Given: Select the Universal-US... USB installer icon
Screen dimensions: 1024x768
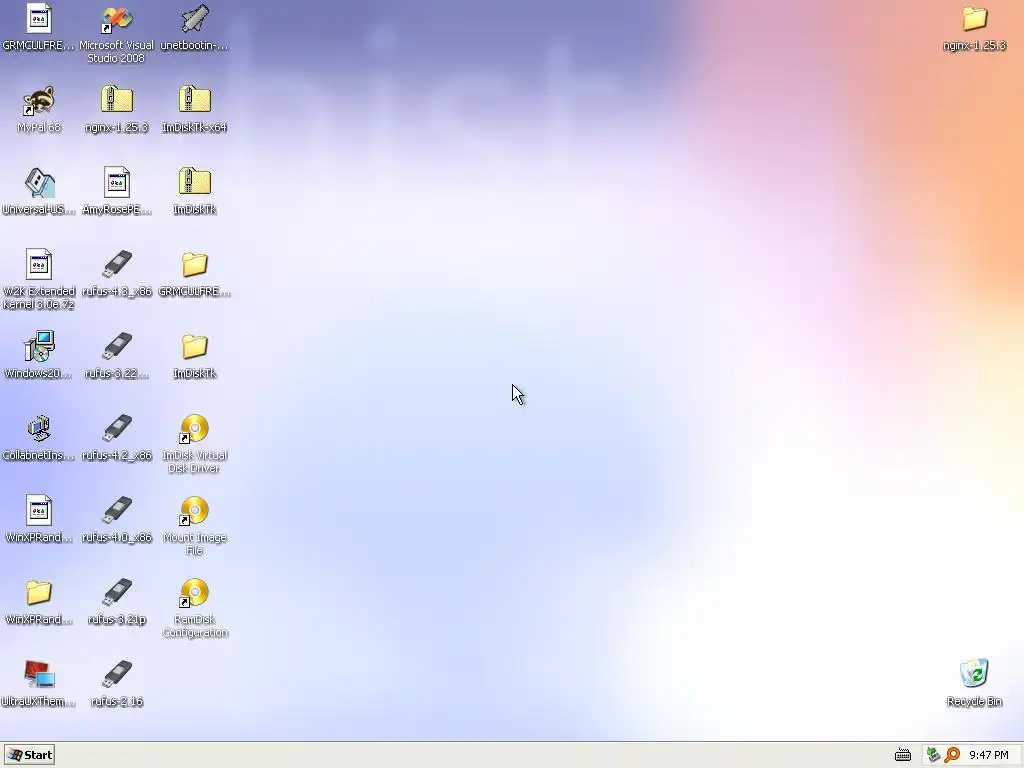Looking at the screenshot, I should 39,183.
